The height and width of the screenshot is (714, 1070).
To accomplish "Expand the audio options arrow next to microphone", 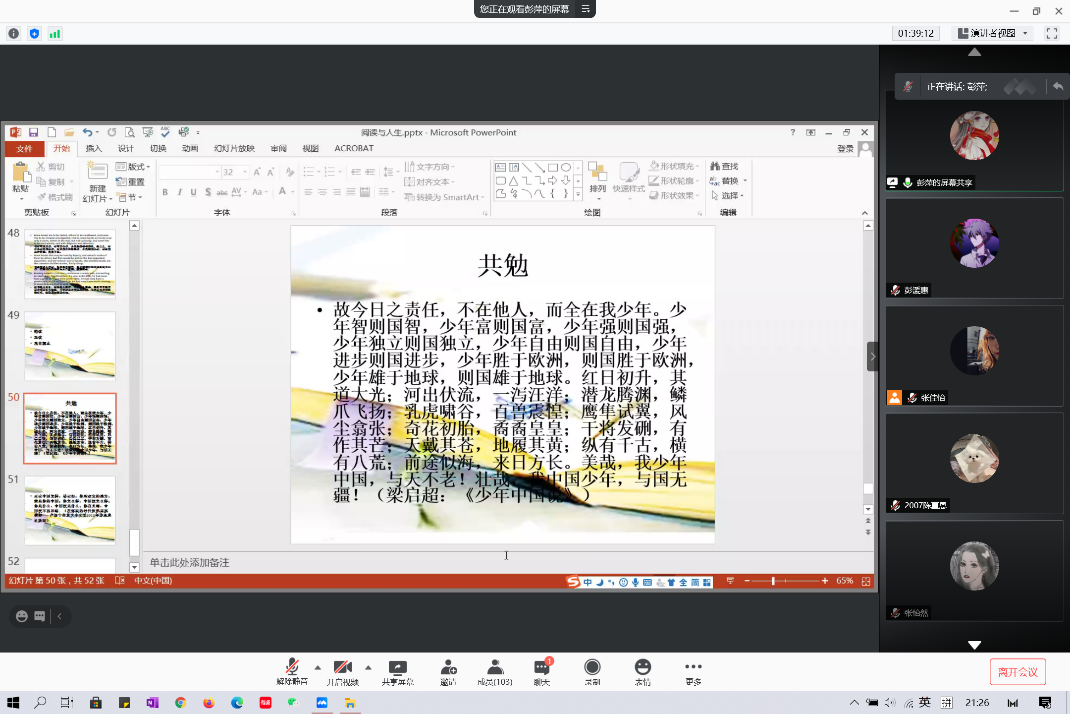I will (318, 667).
